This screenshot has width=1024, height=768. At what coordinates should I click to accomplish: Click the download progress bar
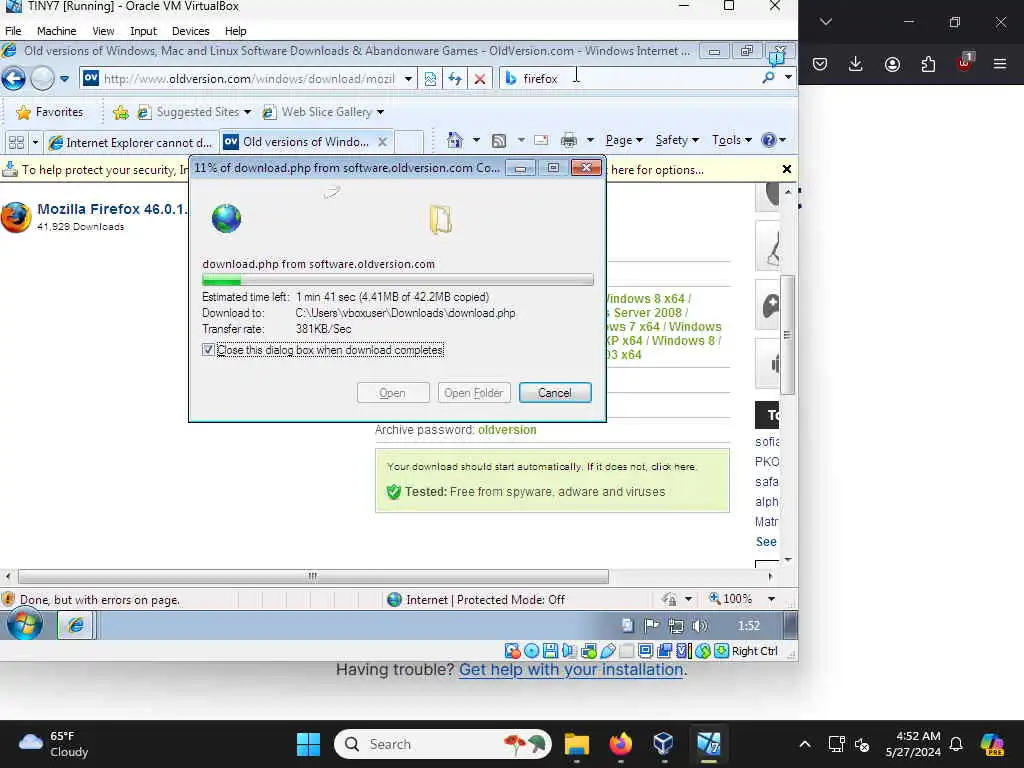click(398, 280)
